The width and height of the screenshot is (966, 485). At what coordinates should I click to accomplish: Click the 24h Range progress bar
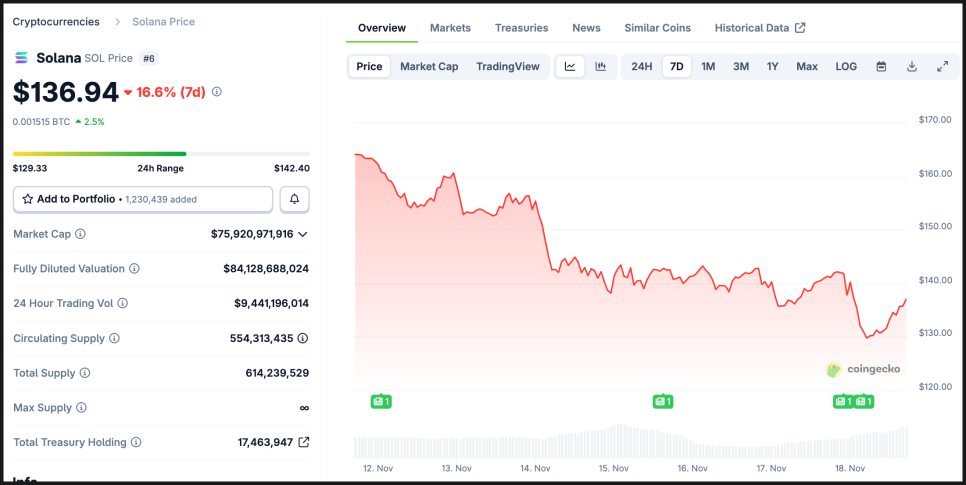(161, 154)
